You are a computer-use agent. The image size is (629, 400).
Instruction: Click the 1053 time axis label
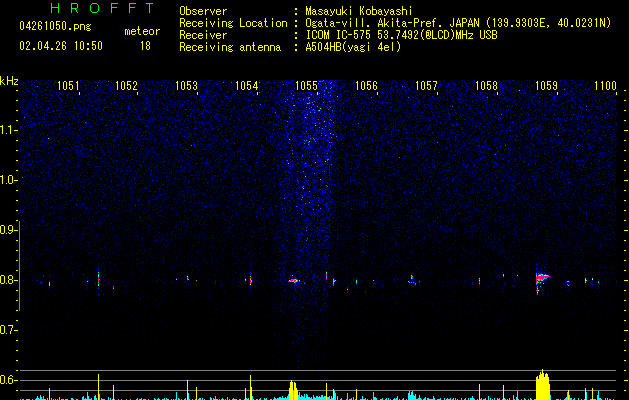[x=187, y=85]
